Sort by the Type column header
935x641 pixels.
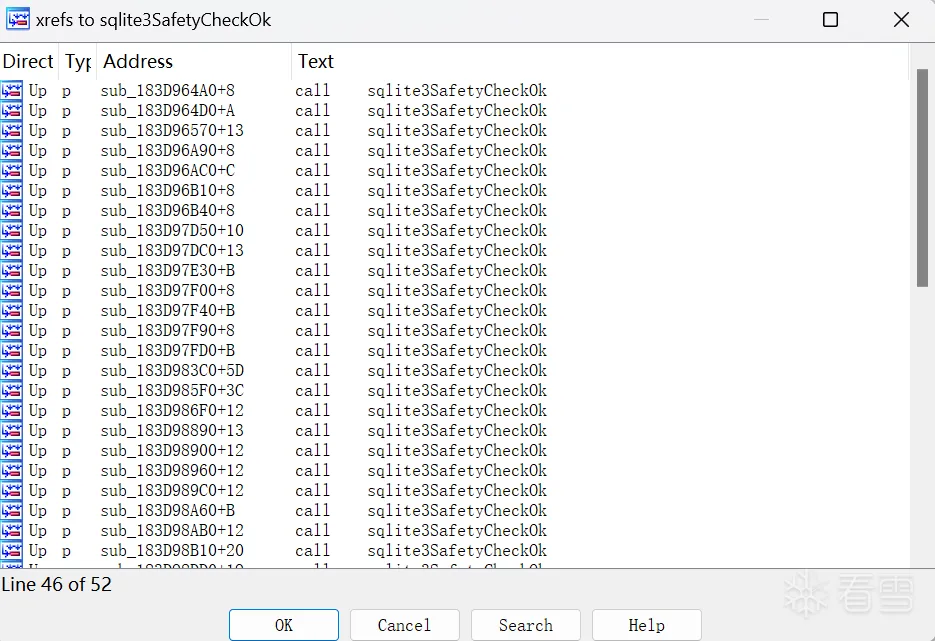pos(78,62)
